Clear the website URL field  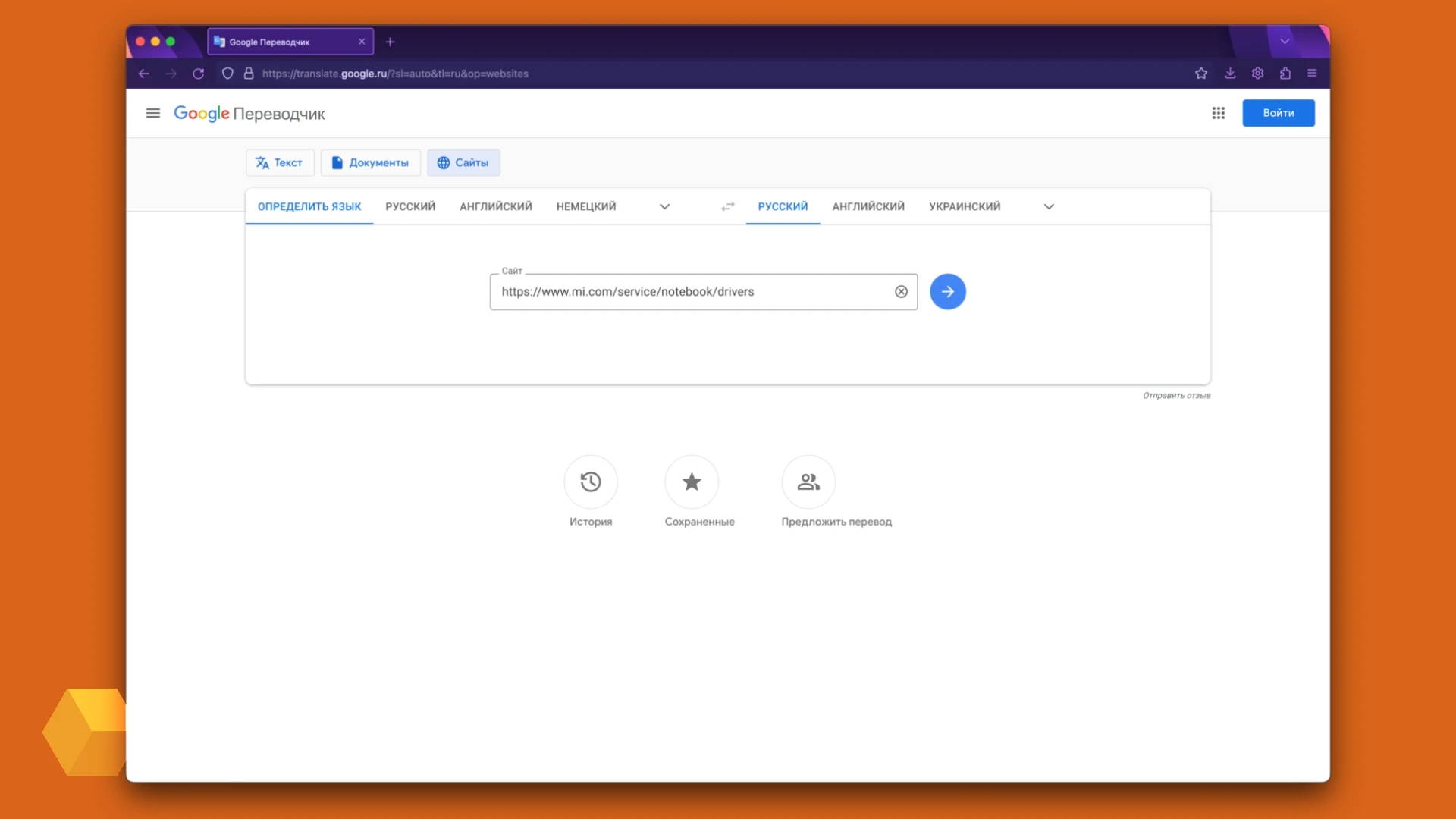[901, 292]
